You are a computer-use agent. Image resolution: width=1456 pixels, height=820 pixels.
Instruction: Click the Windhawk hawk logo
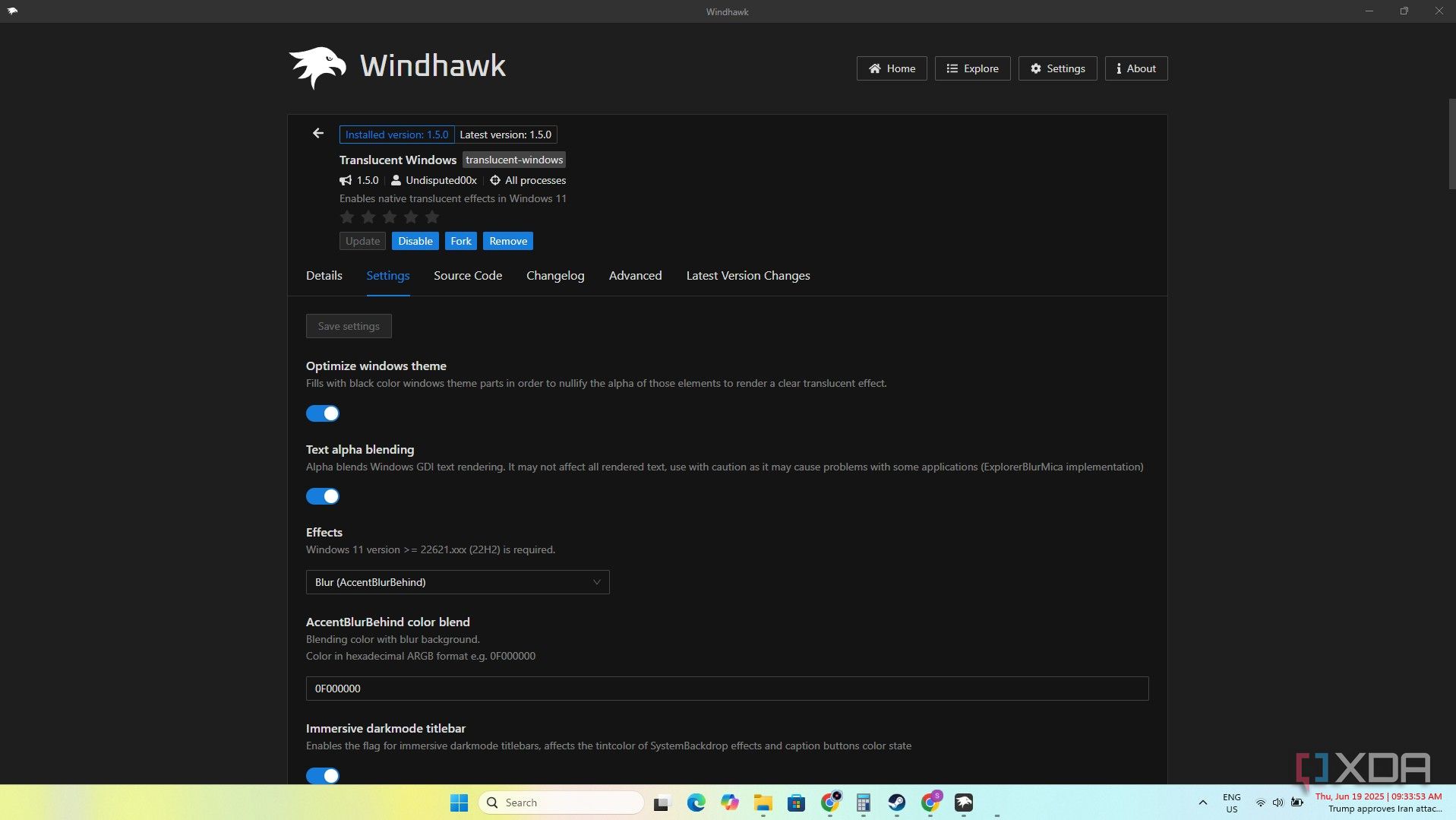tap(317, 68)
